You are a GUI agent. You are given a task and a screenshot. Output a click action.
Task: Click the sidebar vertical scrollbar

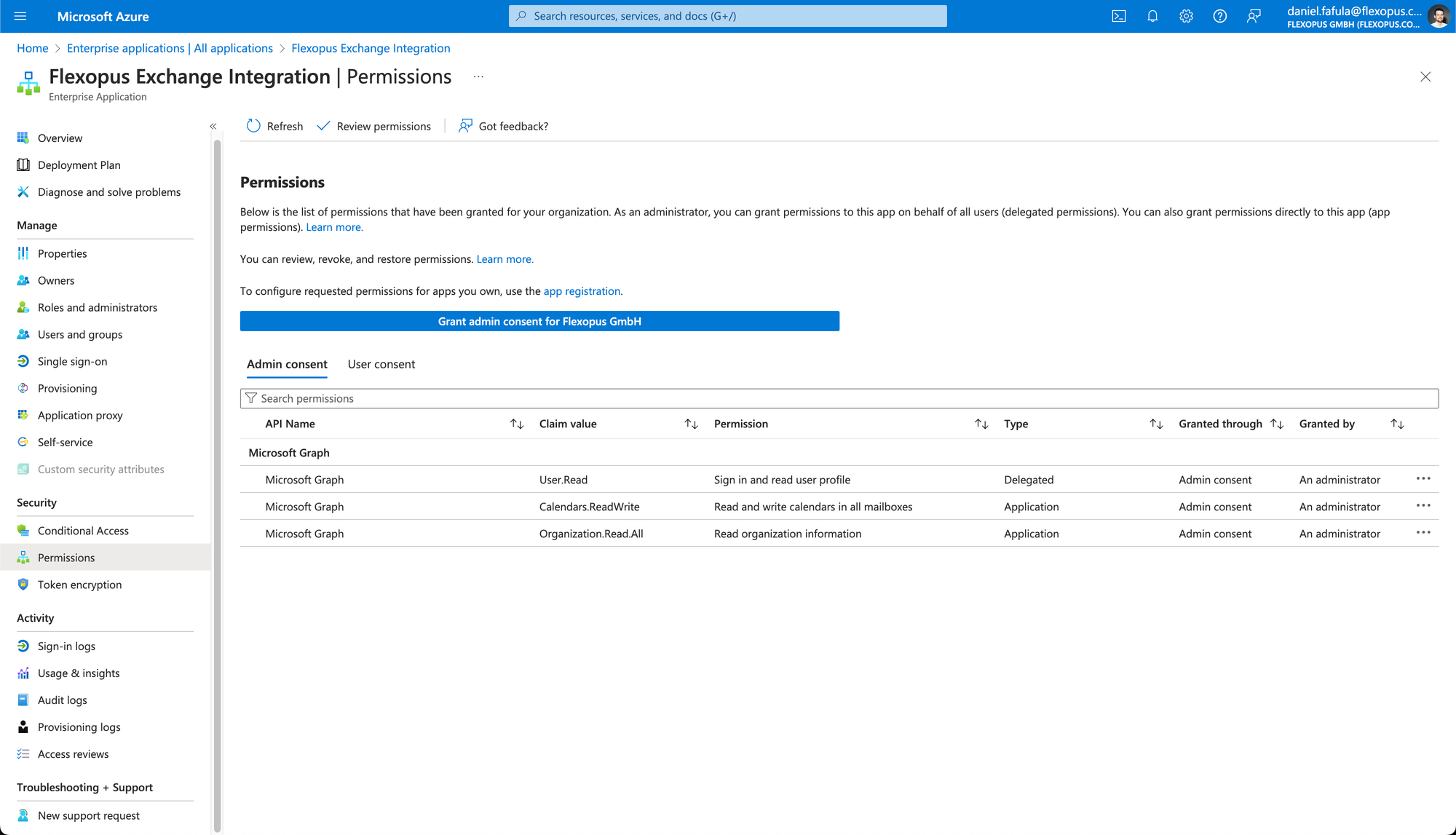click(x=217, y=480)
